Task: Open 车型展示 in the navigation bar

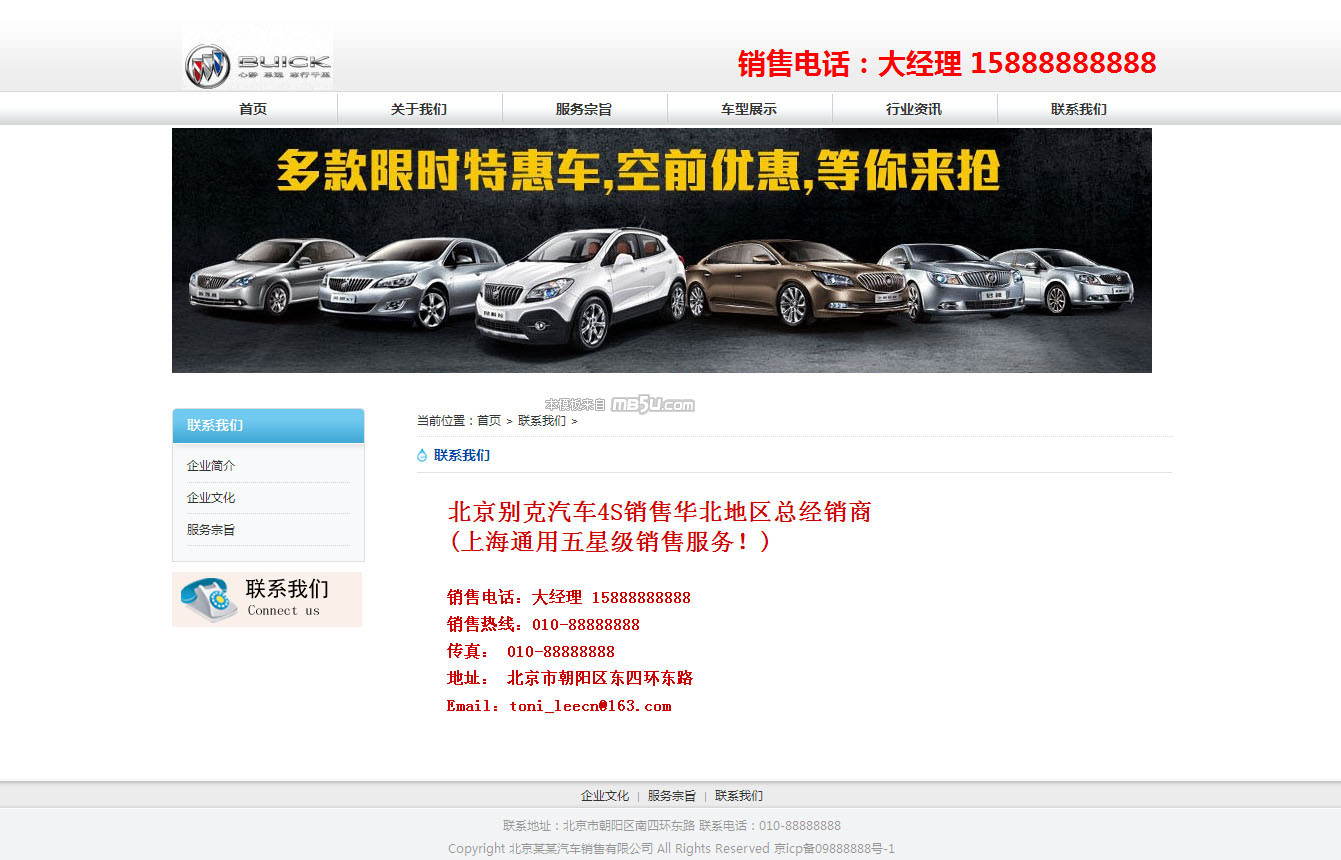Action: click(749, 109)
